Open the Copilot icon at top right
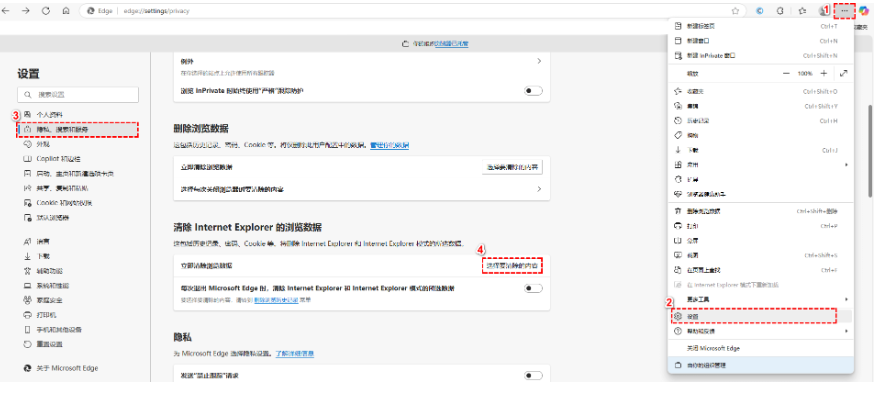874x394 pixels. point(864,11)
